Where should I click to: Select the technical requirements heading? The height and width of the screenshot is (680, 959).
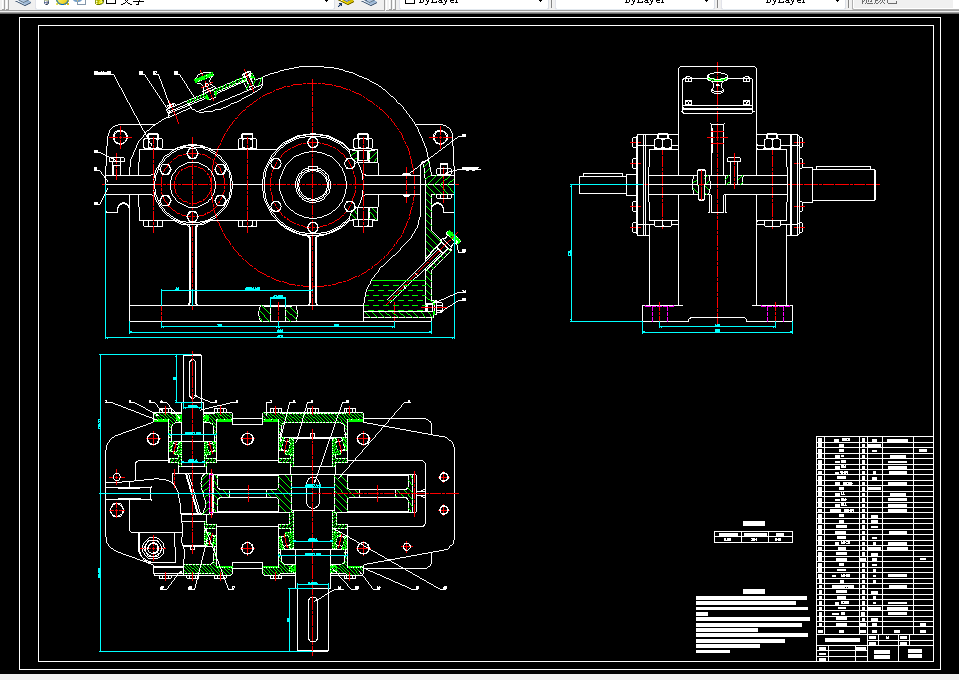pyautogui.click(x=754, y=591)
